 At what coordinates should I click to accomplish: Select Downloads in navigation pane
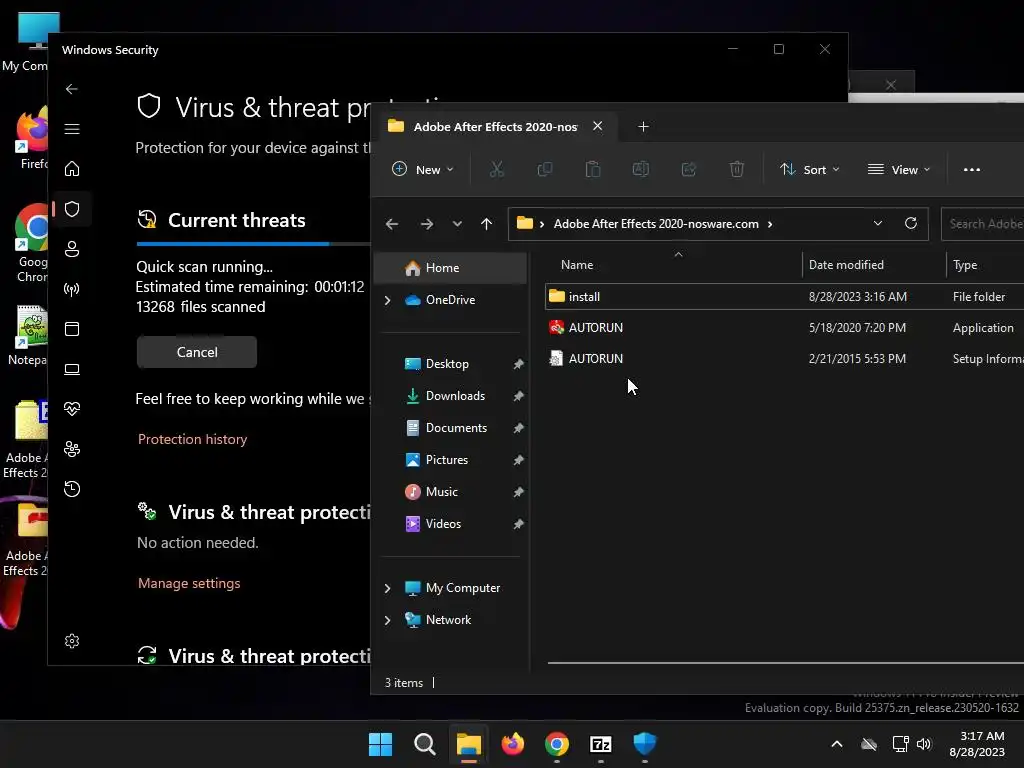click(x=455, y=396)
